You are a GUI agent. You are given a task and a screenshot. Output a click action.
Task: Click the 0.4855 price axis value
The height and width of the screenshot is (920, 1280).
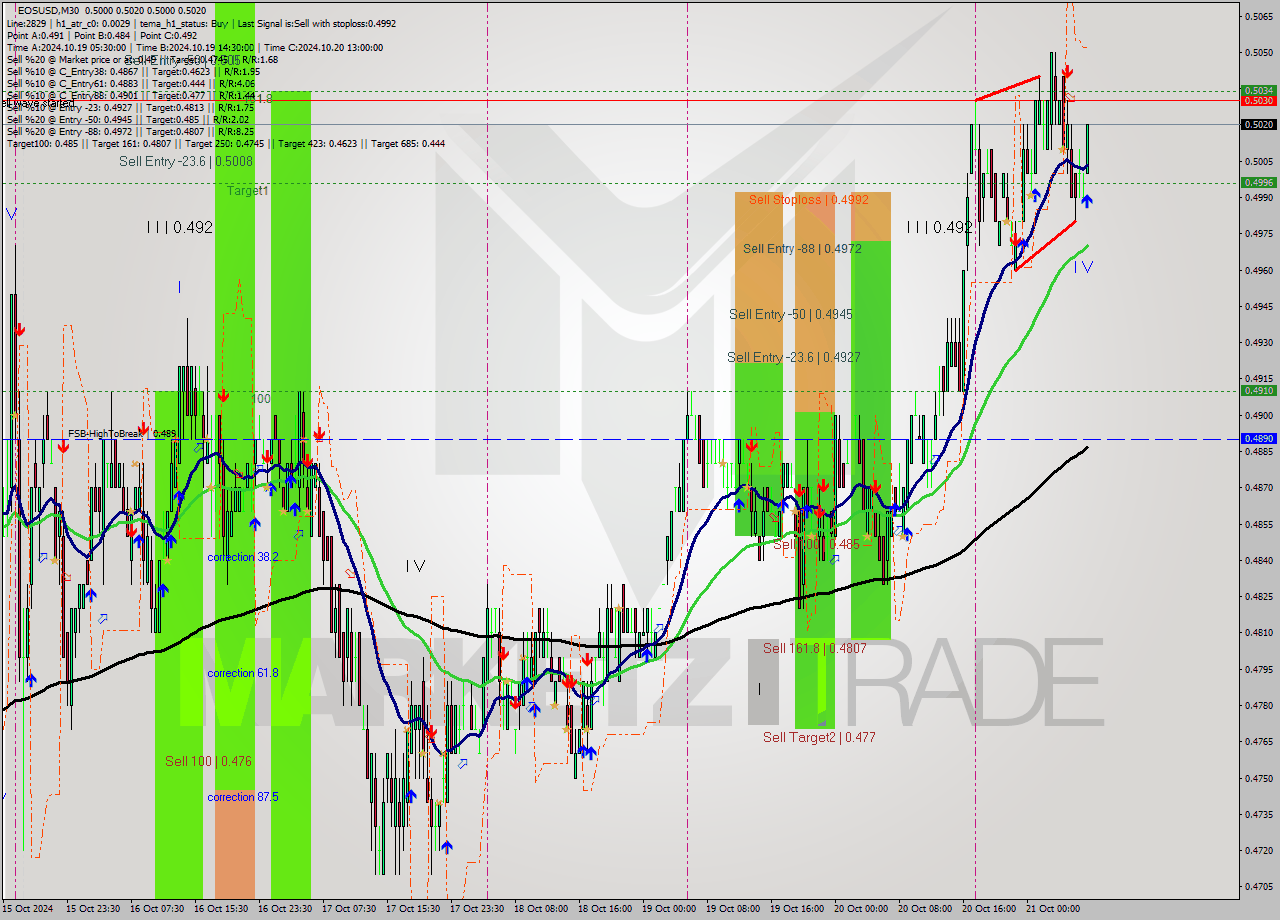[1259, 524]
